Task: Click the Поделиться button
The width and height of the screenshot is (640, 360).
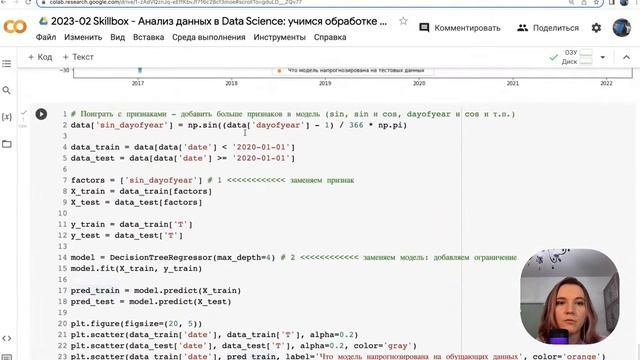Action: pos(548,28)
